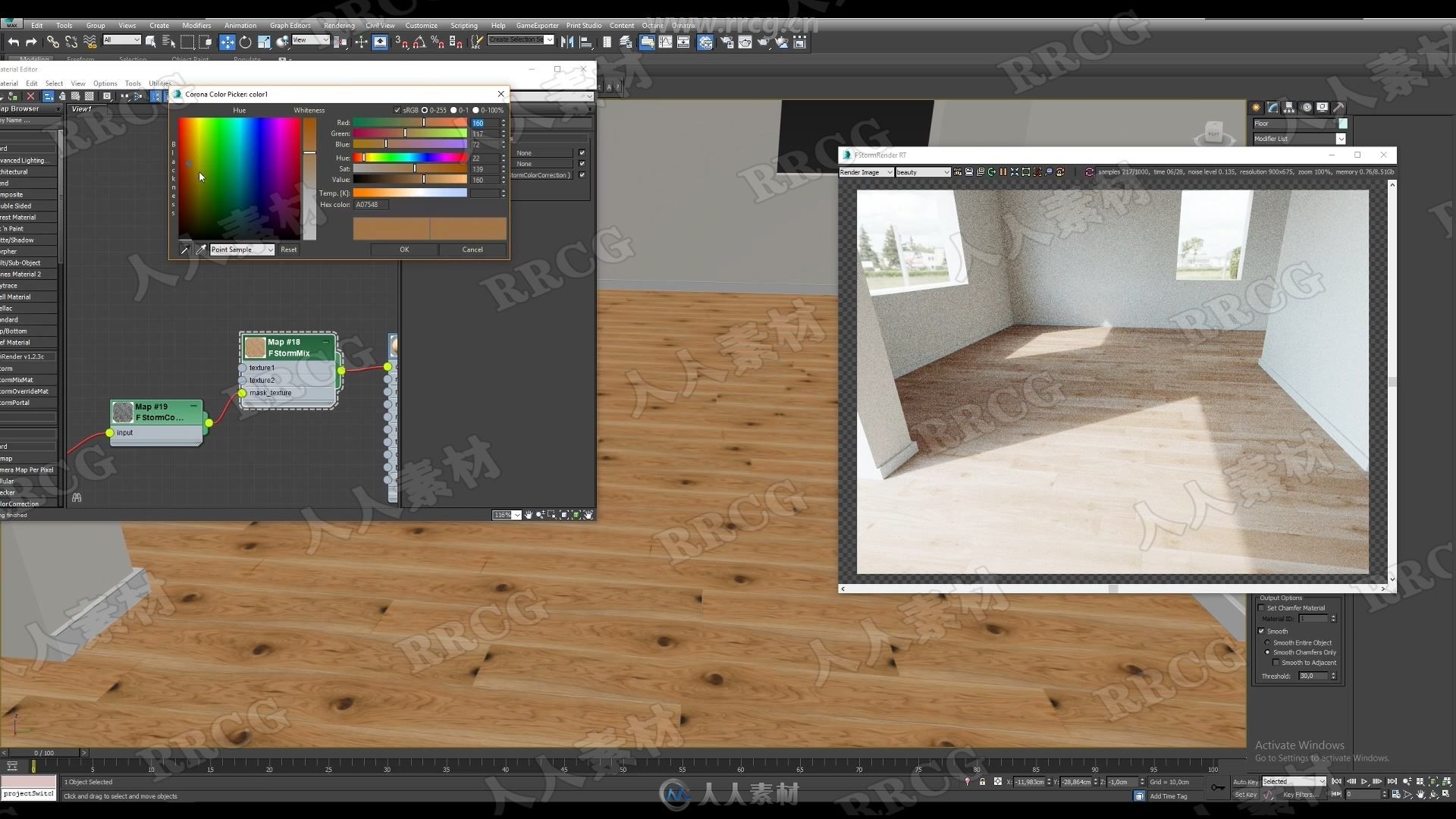Open the 116% zoom dropdown in Material Editor
Image resolution: width=1456 pixels, height=819 pixels.
click(507, 515)
